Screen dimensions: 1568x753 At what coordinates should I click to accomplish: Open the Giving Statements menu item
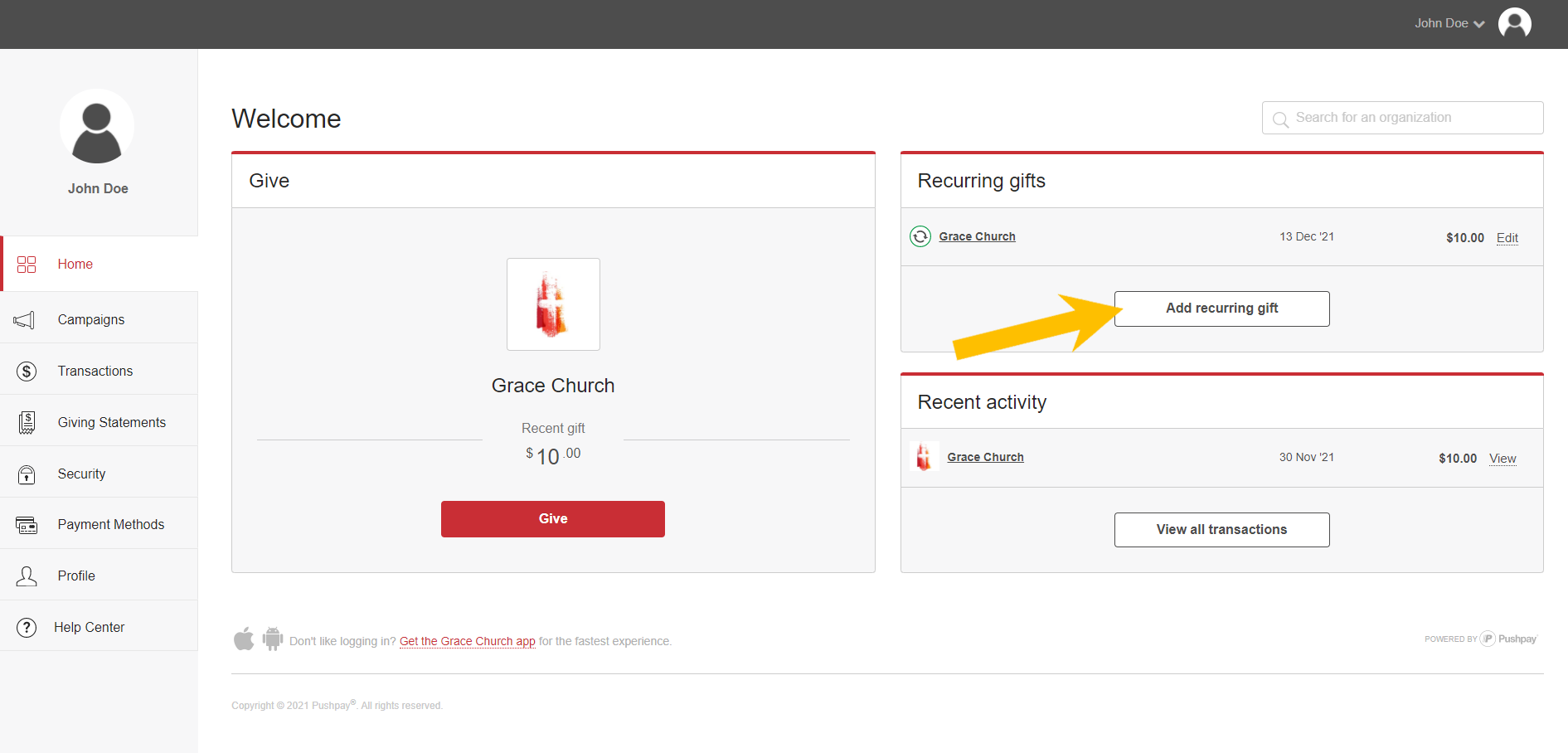(x=100, y=422)
